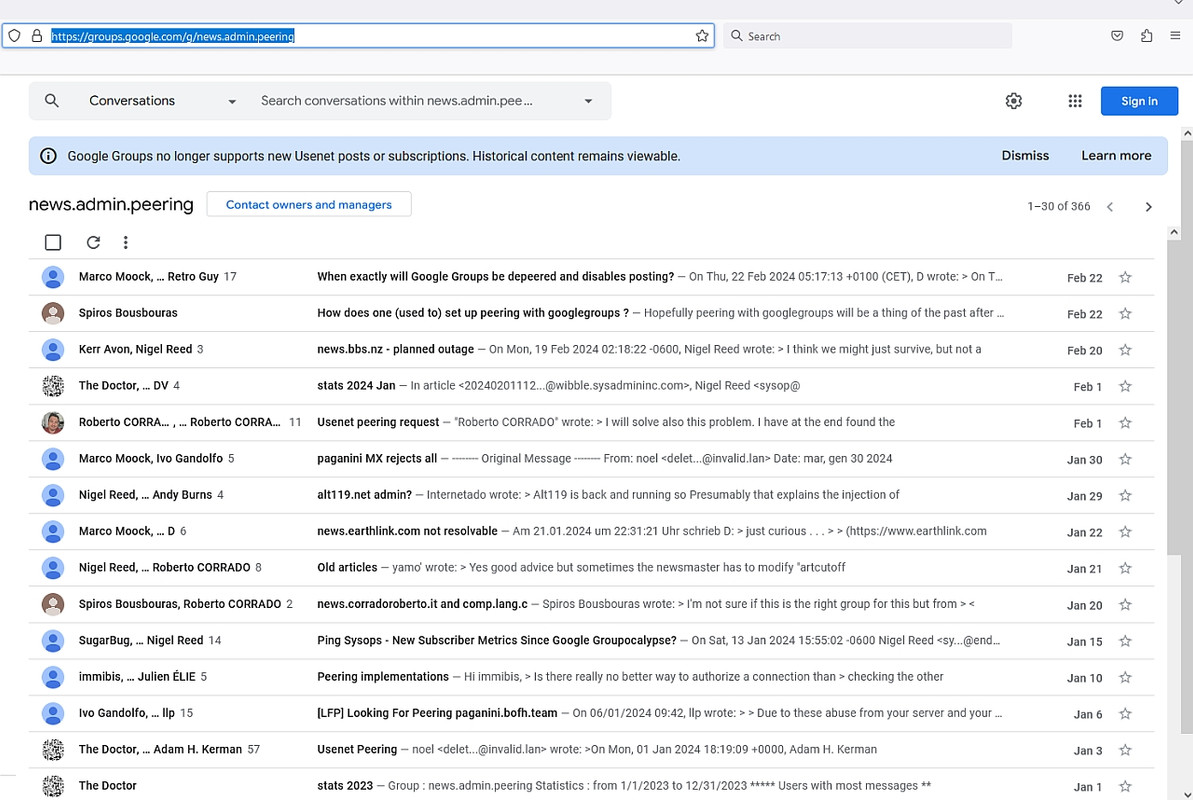Bookmark this page with star in address bar
Image resolution: width=1193 pixels, height=800 pixels.
pyautogui.click(x=701, y=36)
